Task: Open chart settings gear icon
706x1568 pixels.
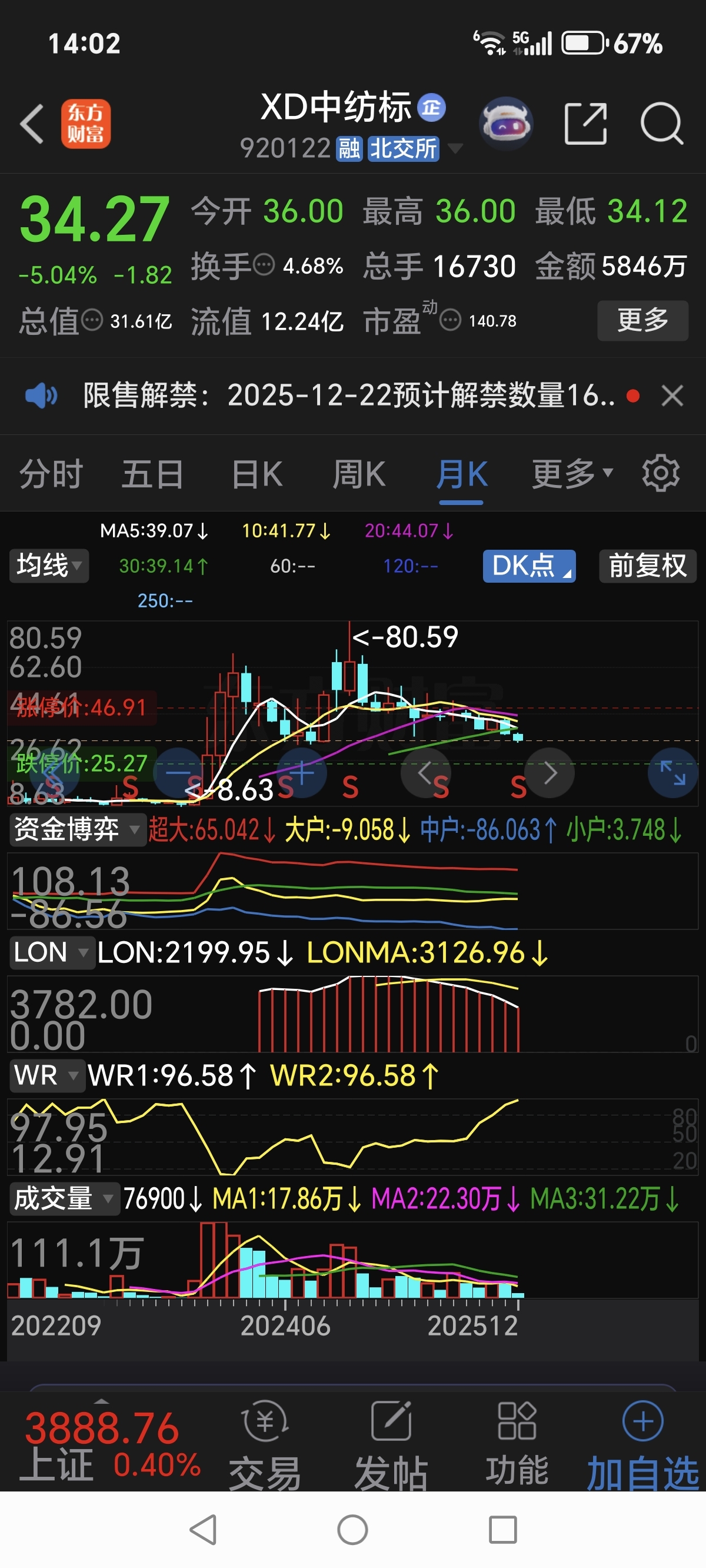Action: [x=661, y=473]
